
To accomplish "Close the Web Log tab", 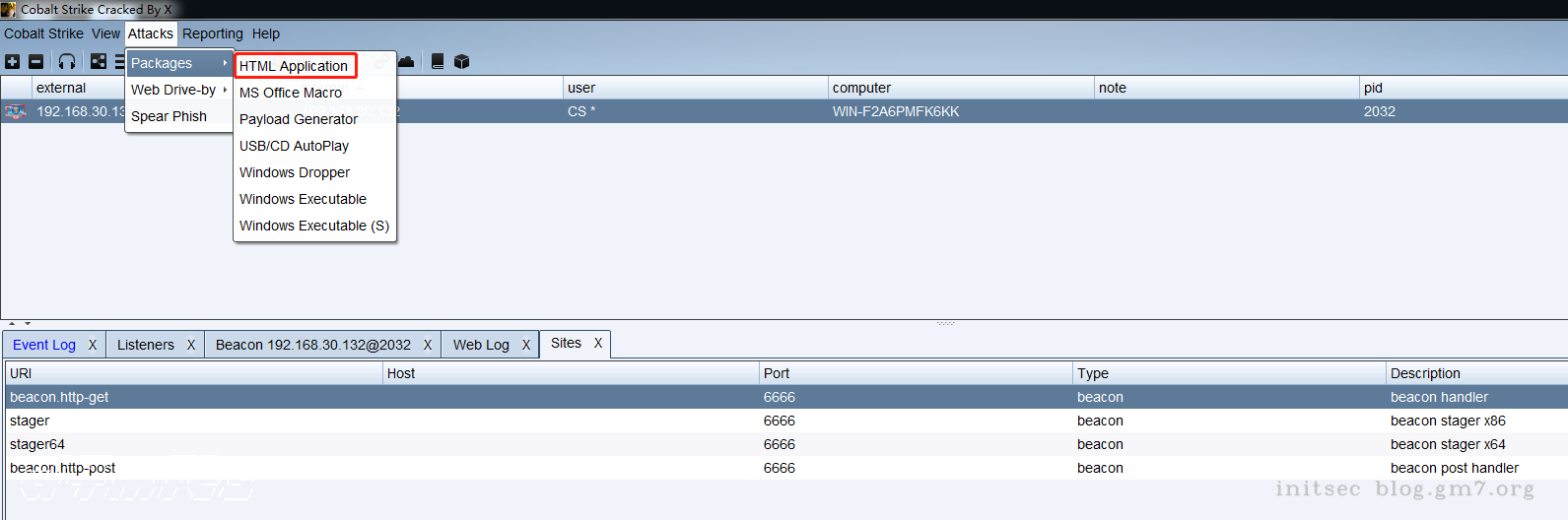I will pyautogui.click(x=526, y=345).
